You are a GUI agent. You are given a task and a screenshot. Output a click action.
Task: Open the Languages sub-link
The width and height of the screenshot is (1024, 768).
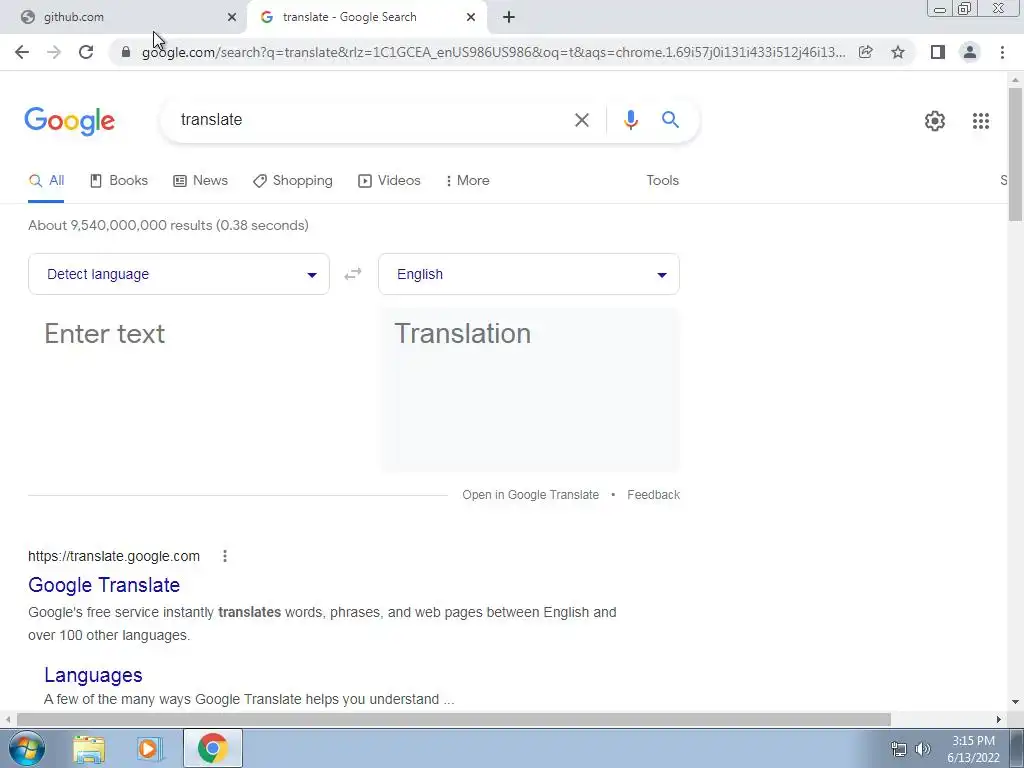coord(93,675)
